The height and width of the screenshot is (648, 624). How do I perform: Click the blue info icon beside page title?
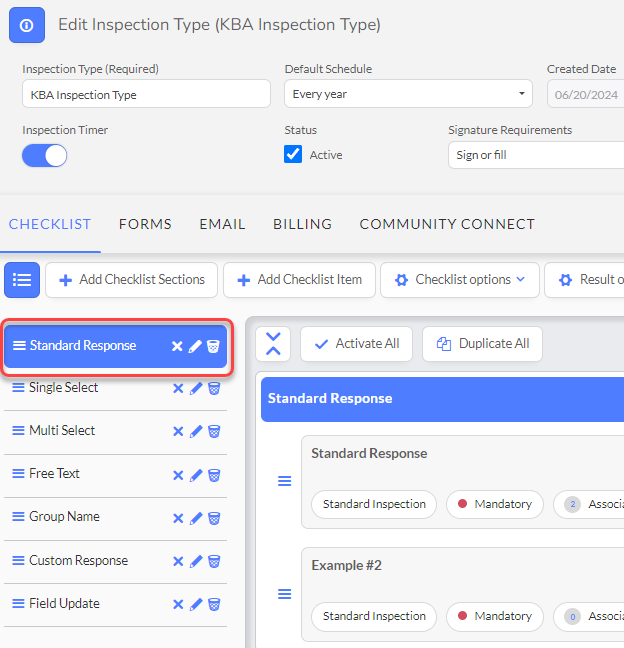tap(27, 25)
